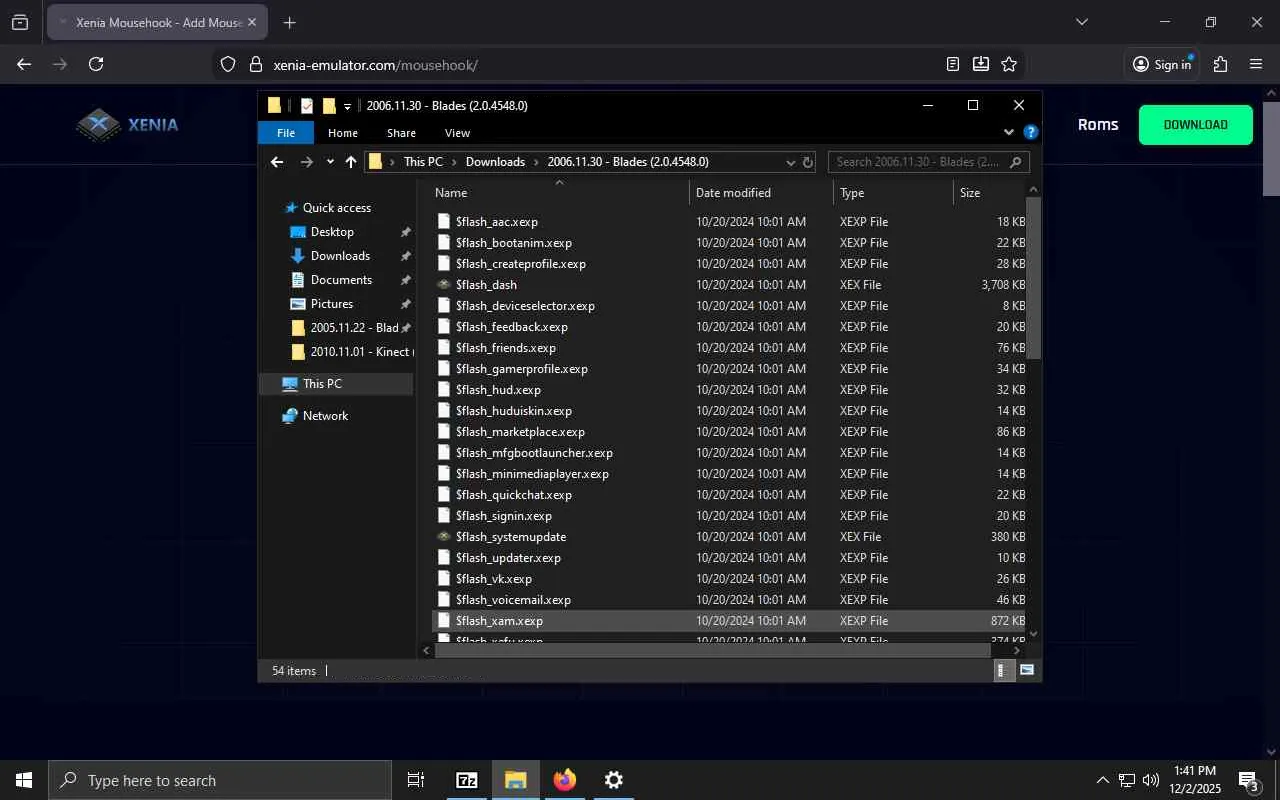
Task: Open the recent locations dropdown in Explorer
Action: coord(330,162)
